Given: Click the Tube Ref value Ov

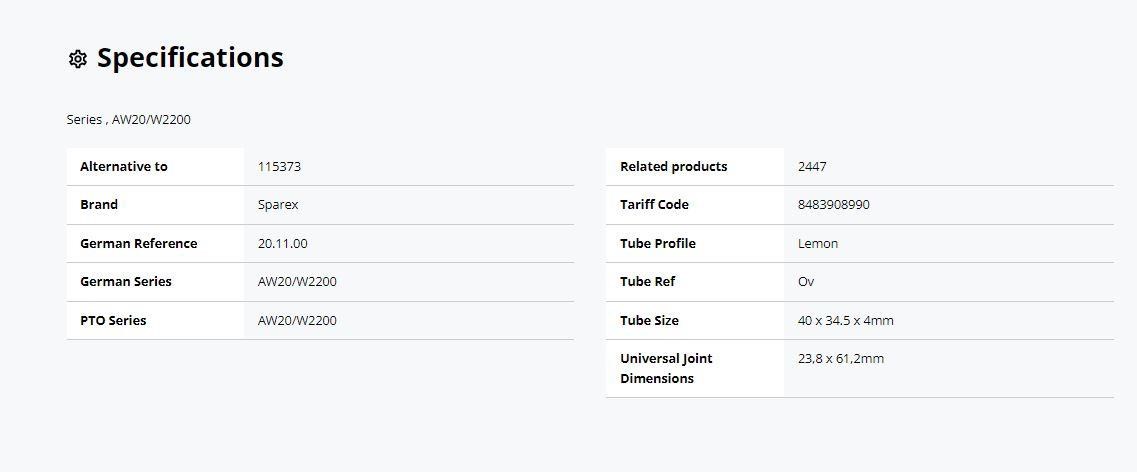Looking at the screenshot, I should tap(806, 281).
